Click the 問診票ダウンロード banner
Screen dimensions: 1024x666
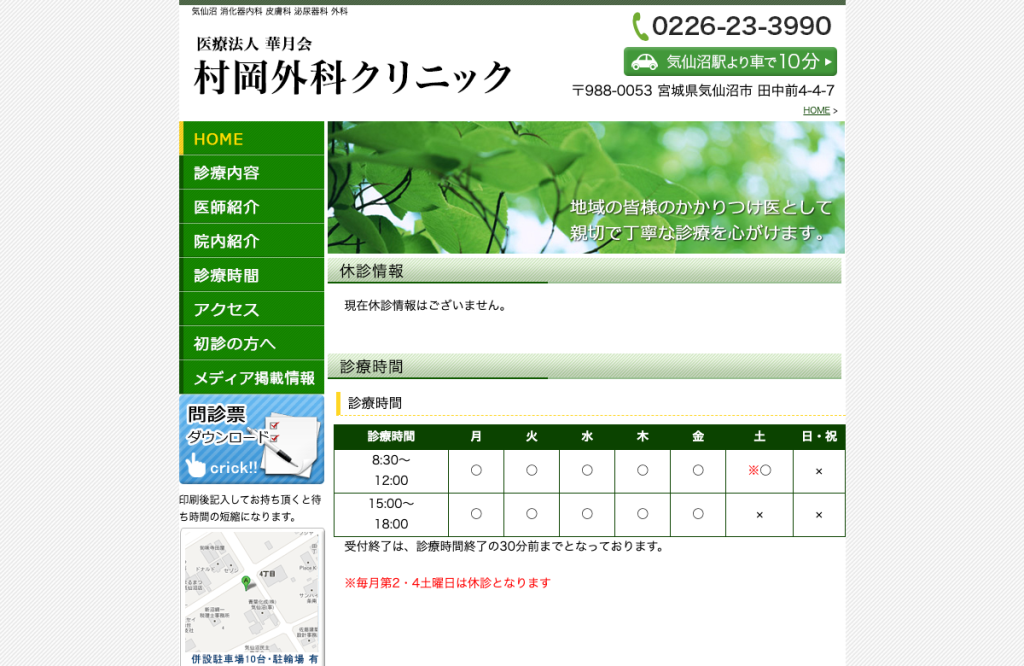[251, 439]
